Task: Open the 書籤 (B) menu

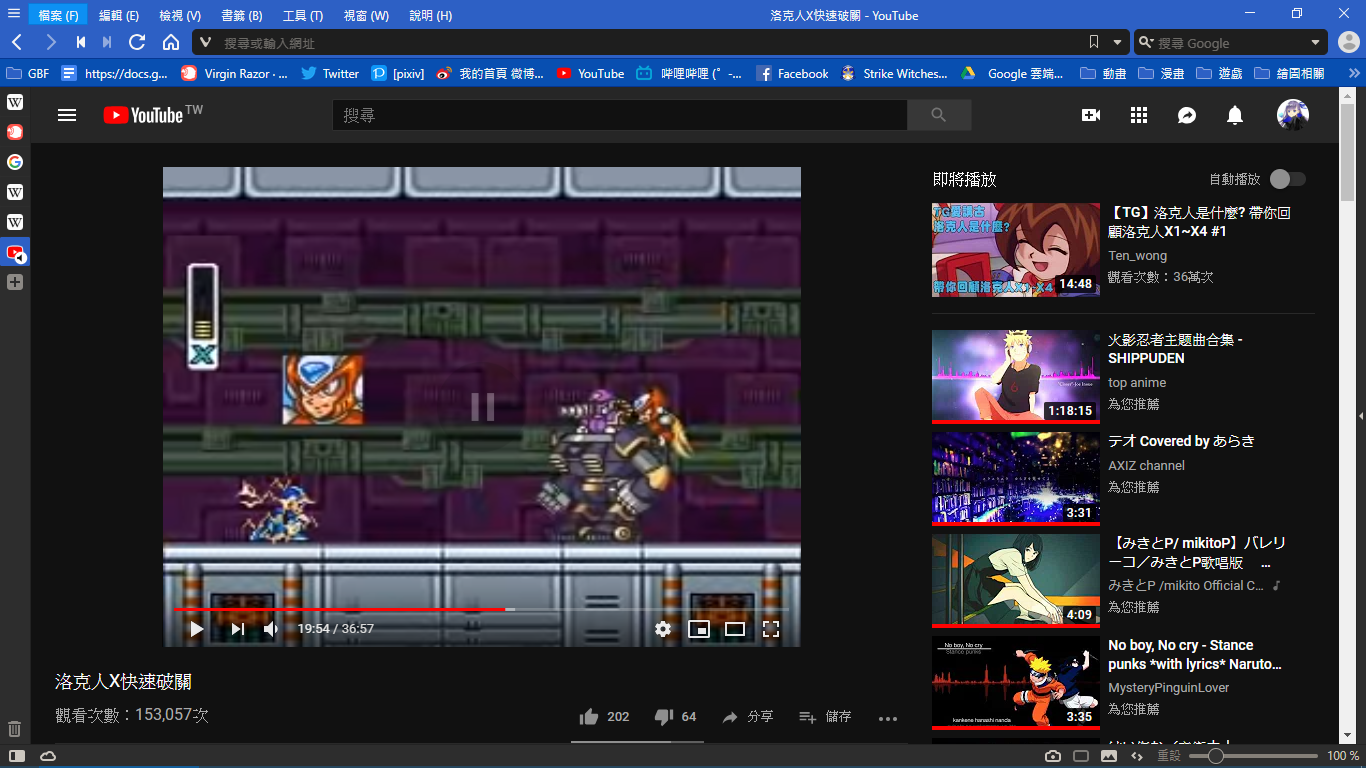Action: (242, 15)
